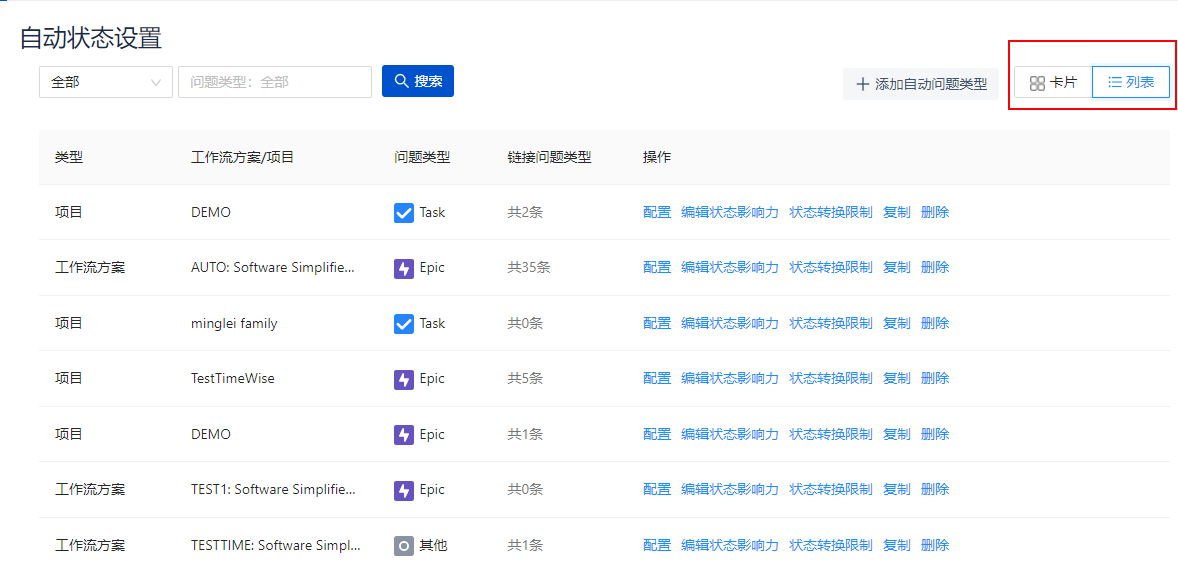Click the Epic icon in the TestTimeWise row

[404, 379]
